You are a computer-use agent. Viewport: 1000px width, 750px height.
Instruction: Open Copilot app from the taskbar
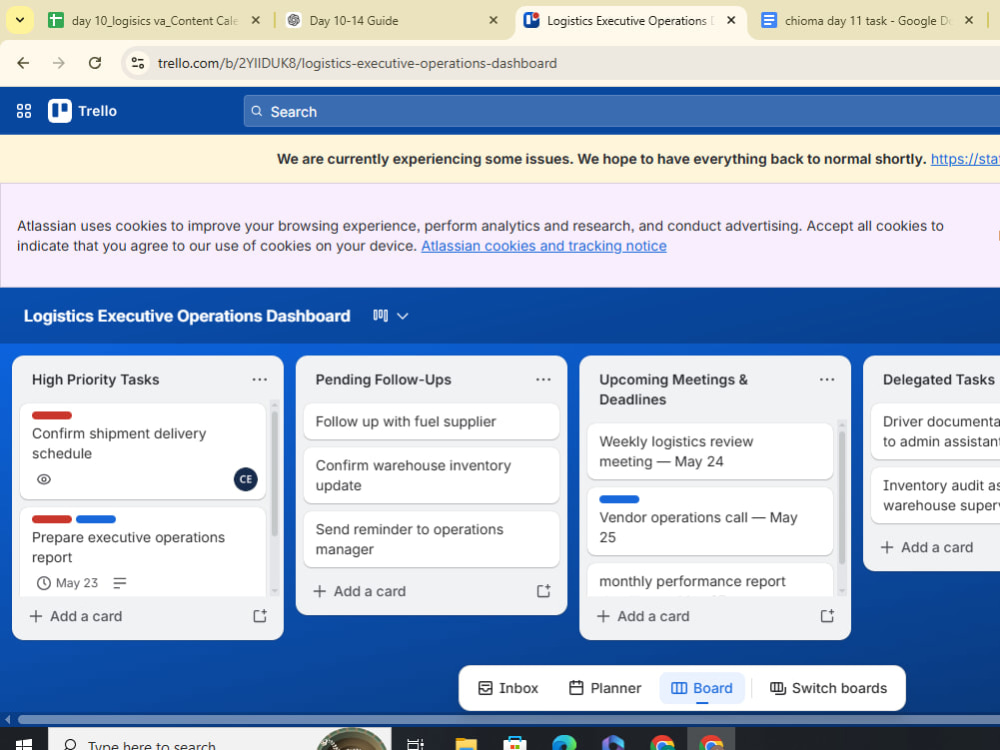pyautogui.click(x=613, y=744)
